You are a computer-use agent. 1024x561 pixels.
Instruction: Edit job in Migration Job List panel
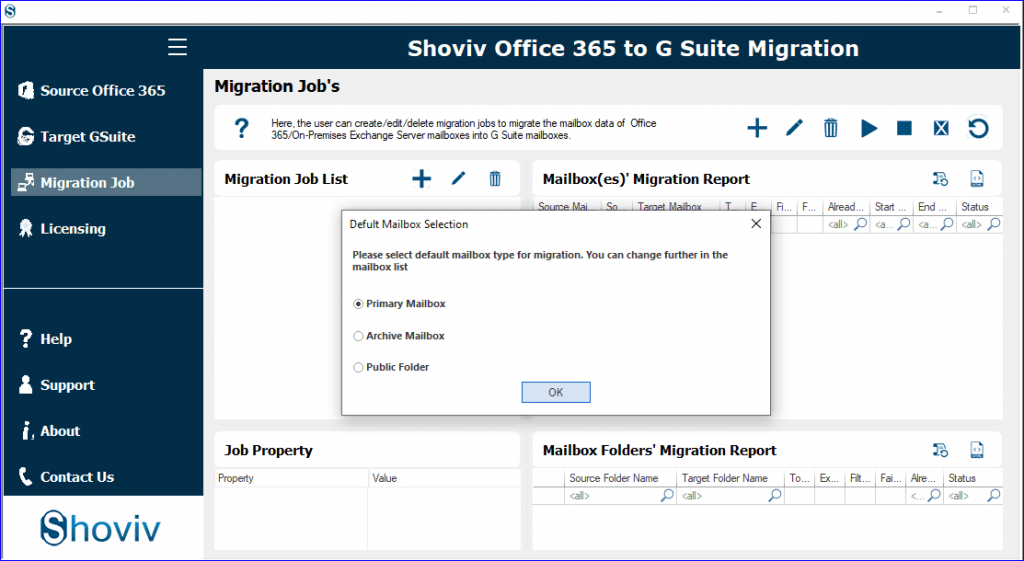pos(458,178)
